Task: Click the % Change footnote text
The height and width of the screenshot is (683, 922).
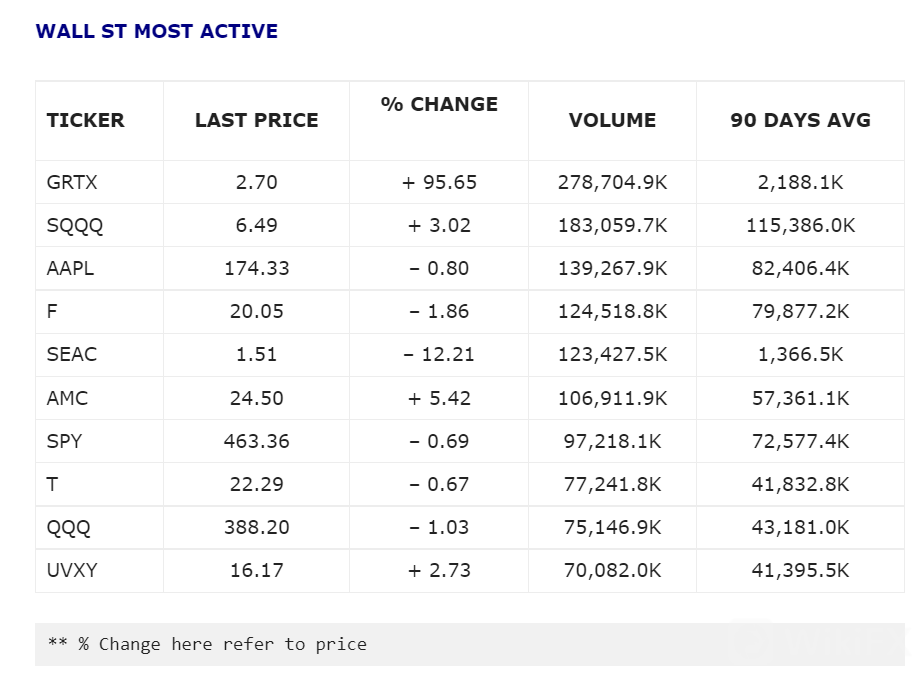Action: [207, 644]
